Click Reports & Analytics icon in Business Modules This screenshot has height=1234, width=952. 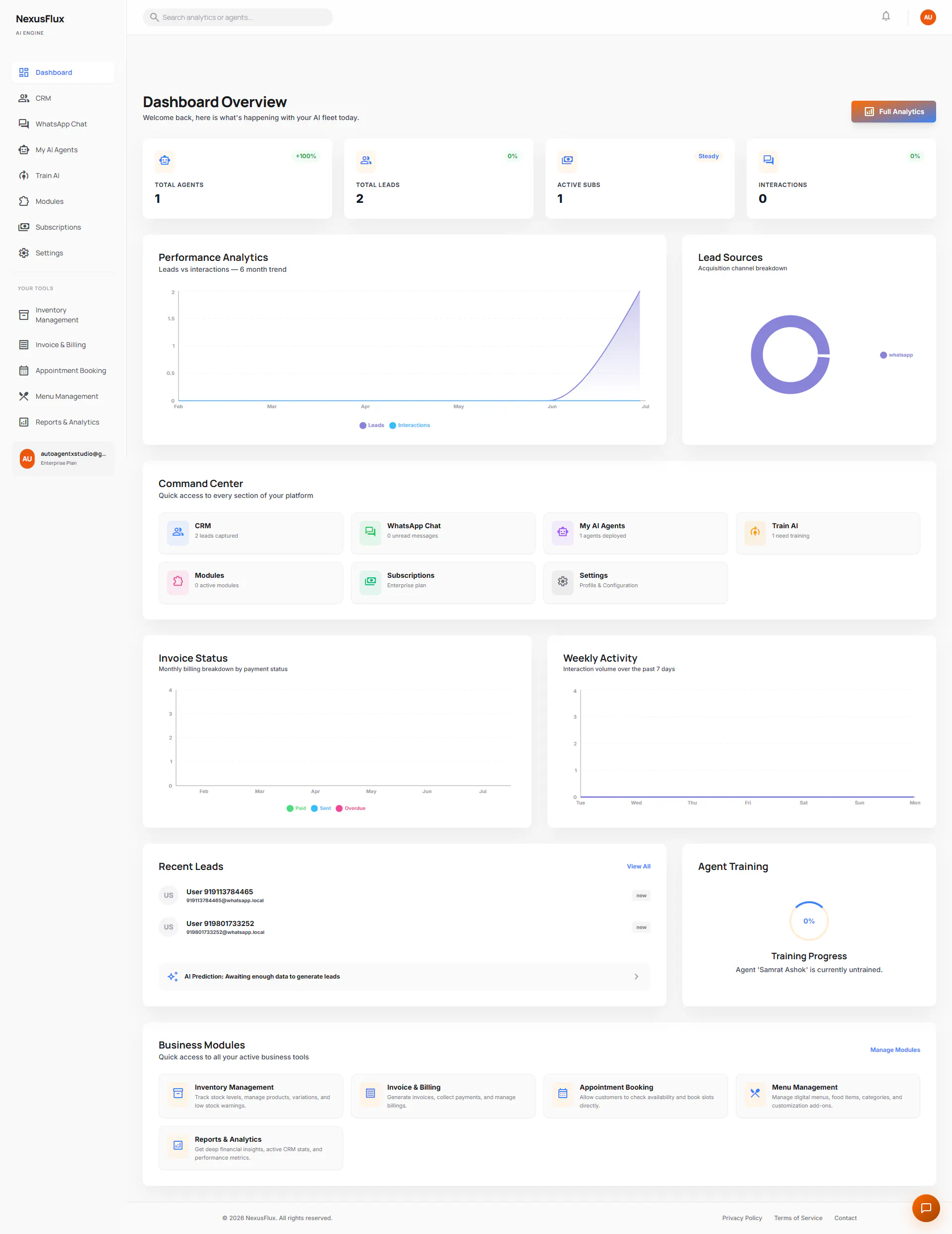(x=178, y=1145)
